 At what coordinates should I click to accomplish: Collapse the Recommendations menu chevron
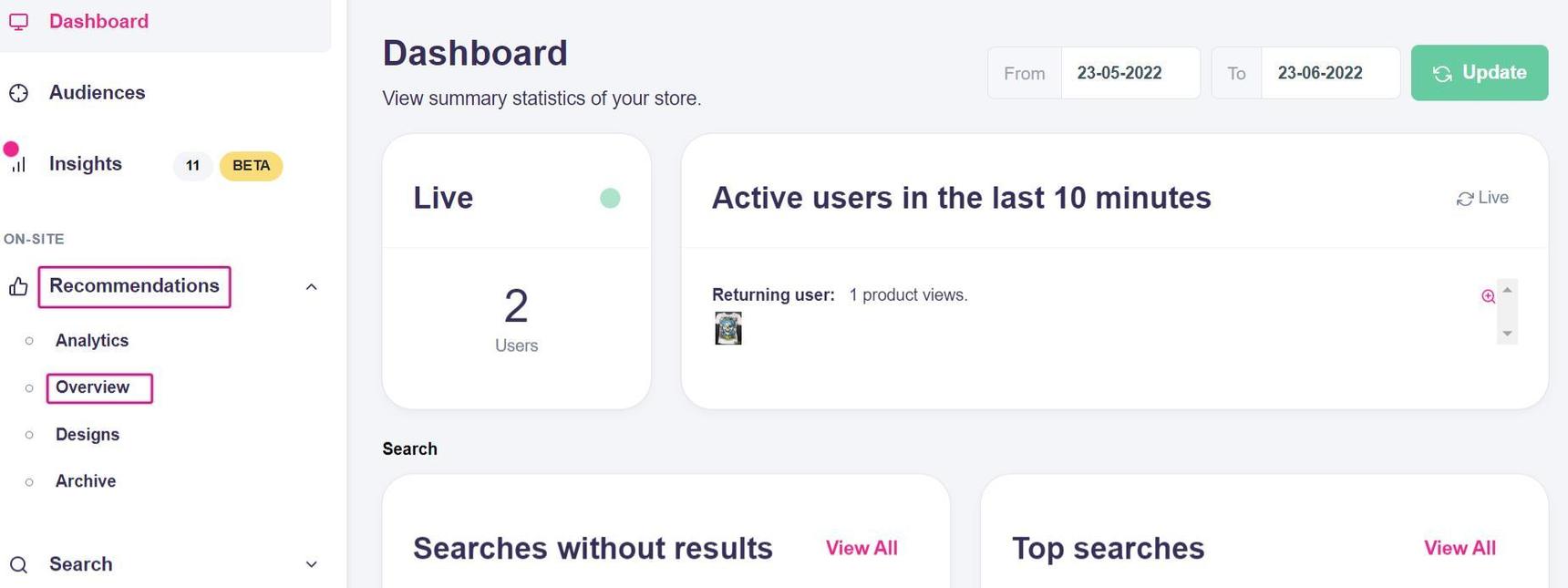coord(311,287)
